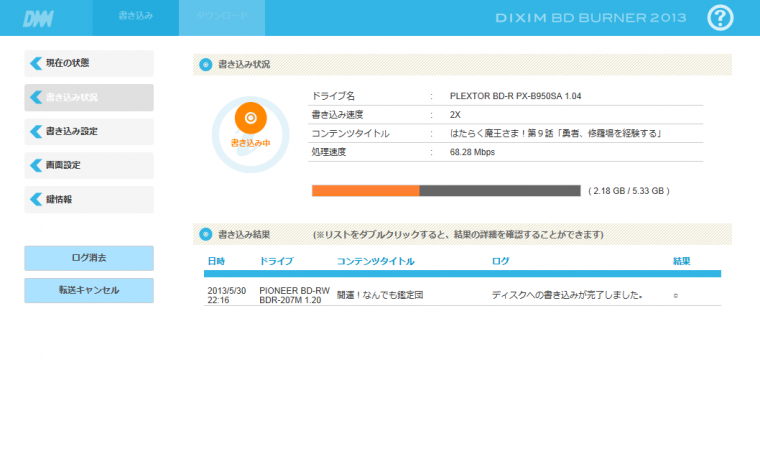Click the DMM logo in header
Viewport: 760px width, 454px height.
(38, 19)
